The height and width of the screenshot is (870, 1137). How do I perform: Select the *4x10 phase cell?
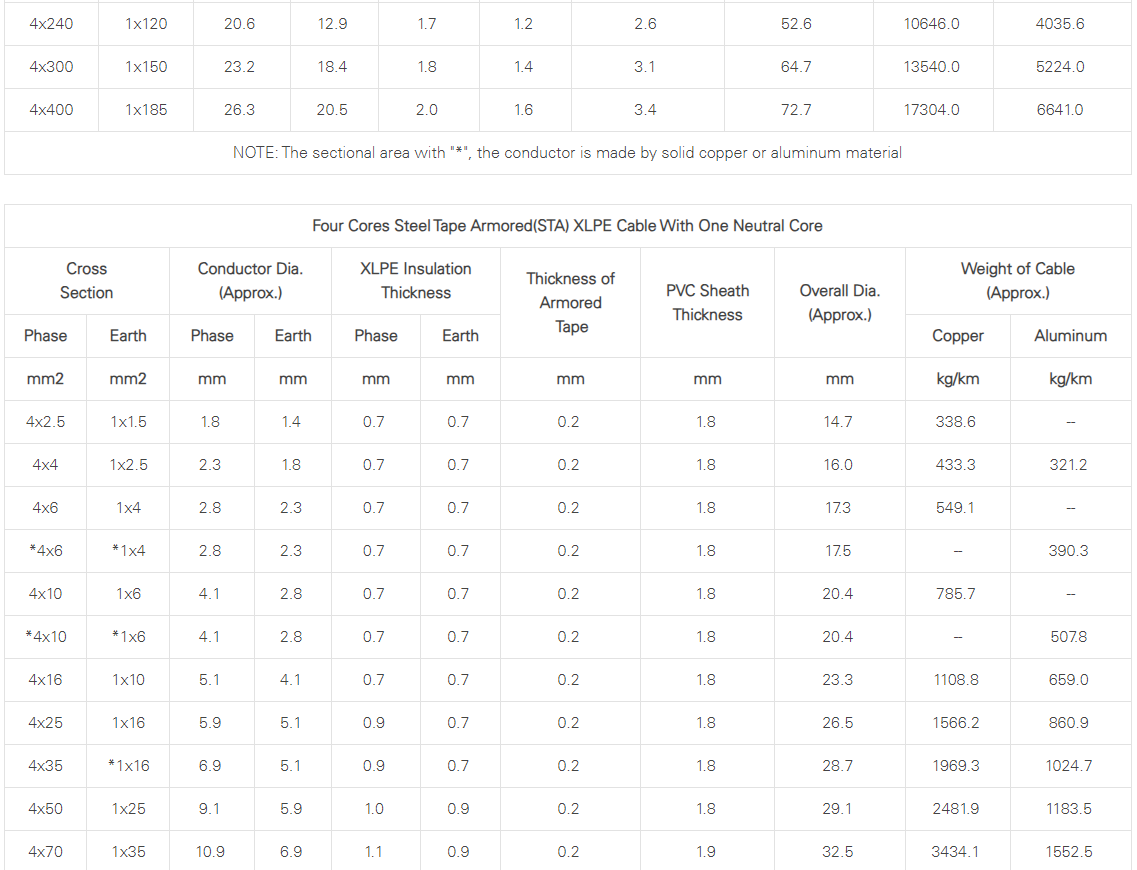coord(45,637)
